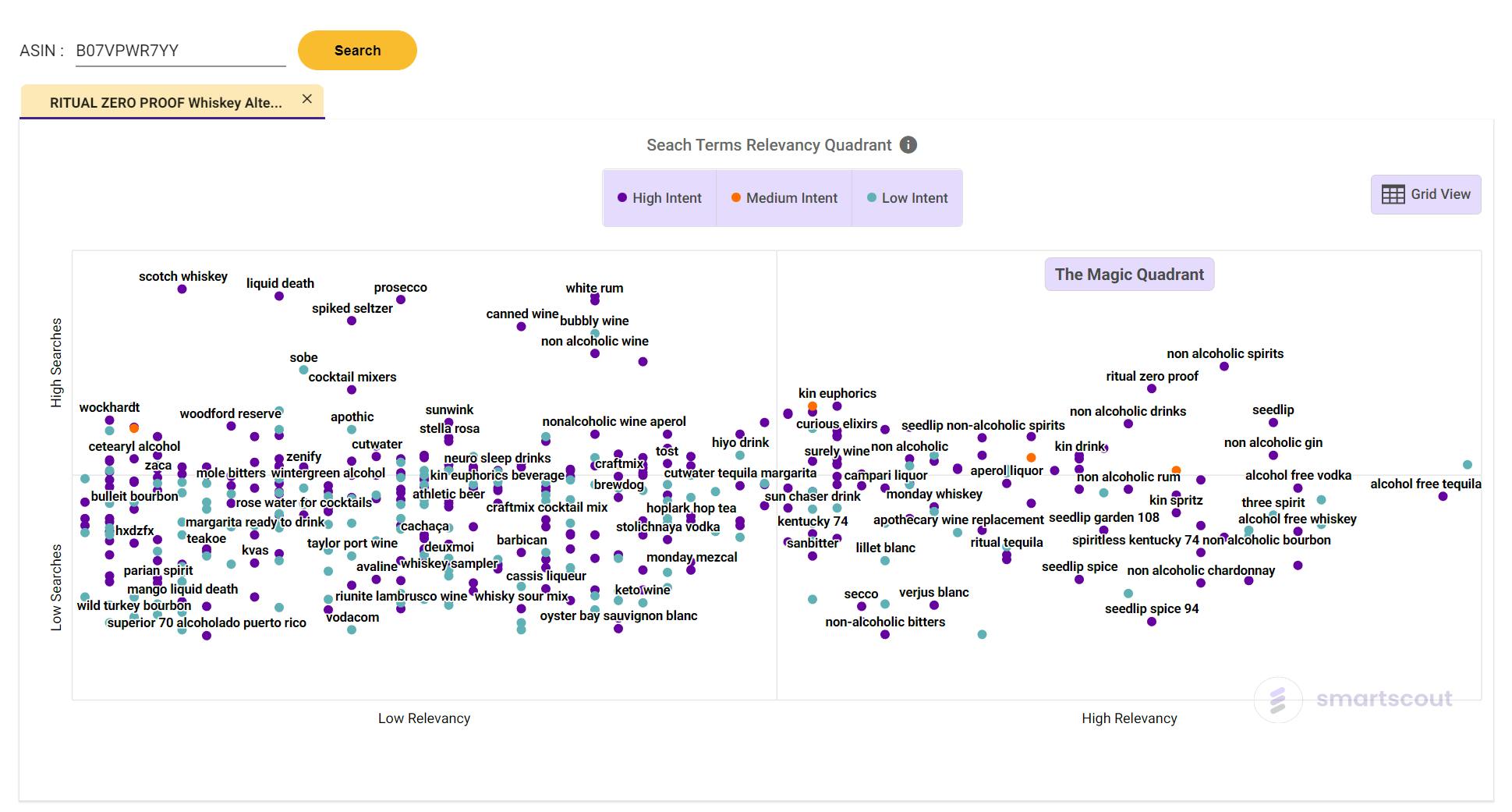Click the "athletic beer" label

449,494
